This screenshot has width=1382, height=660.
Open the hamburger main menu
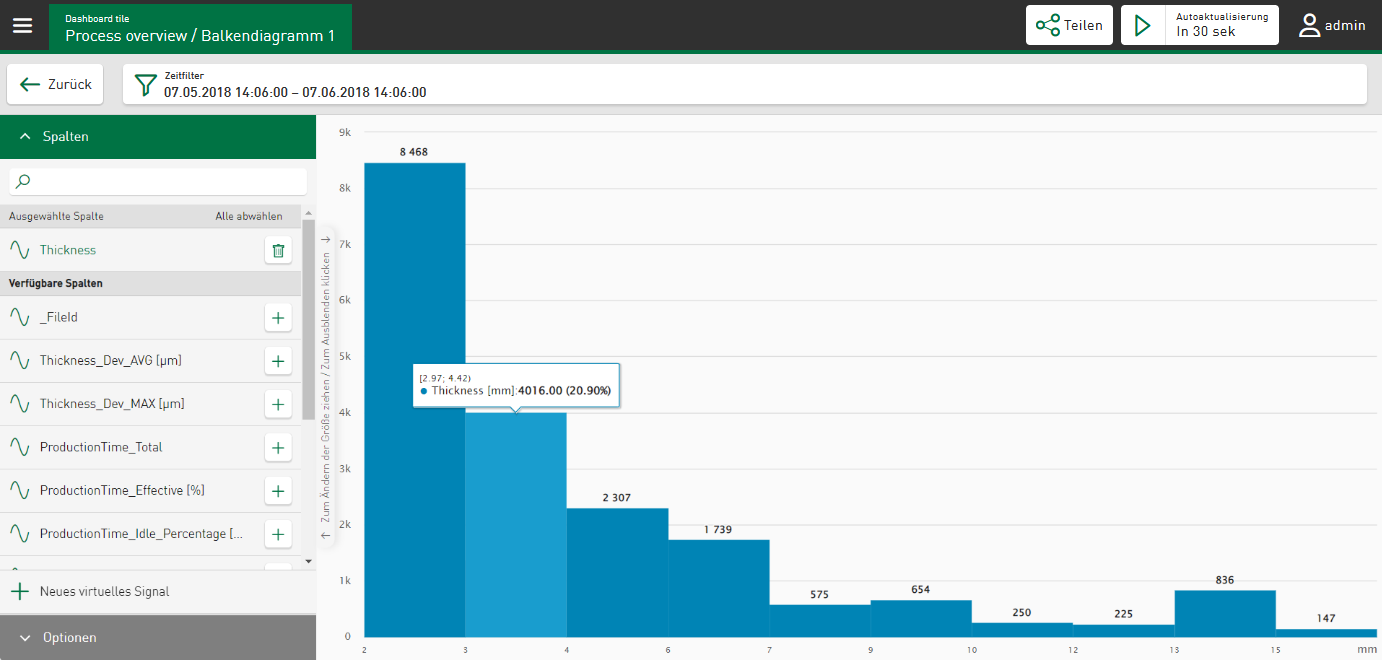click(x=22, y=25)
